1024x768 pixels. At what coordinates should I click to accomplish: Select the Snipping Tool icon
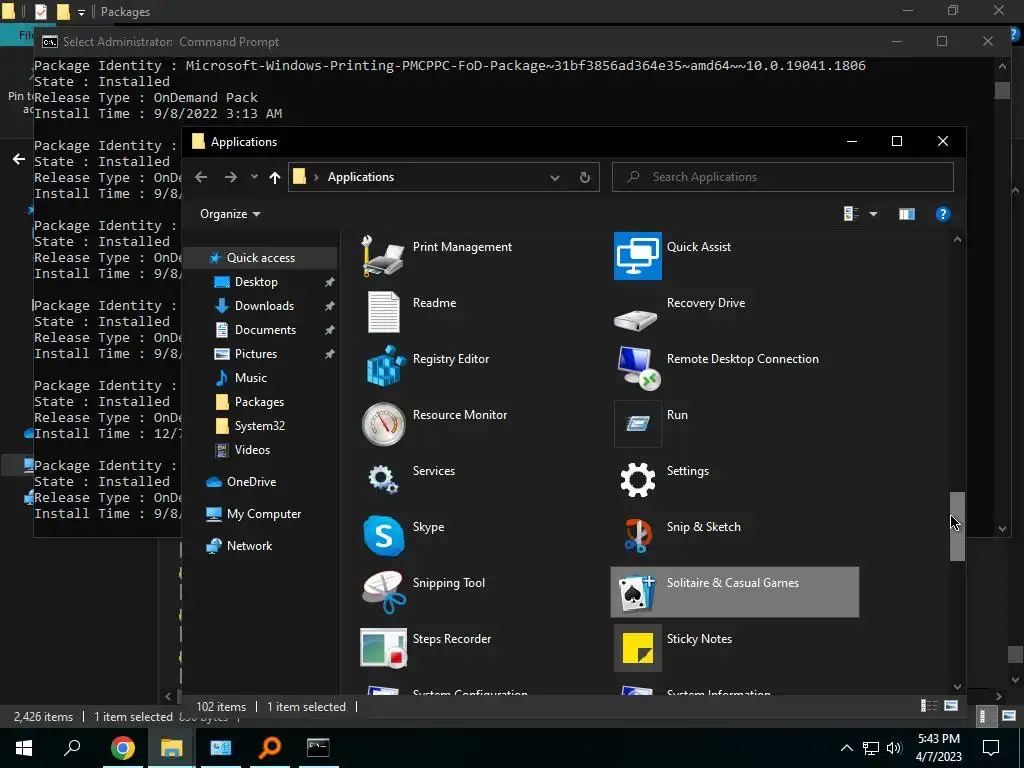pos(383,592)
